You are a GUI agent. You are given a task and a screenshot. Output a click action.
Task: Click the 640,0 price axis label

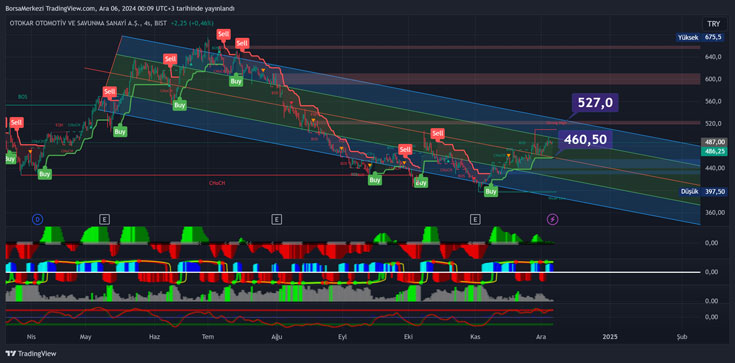click(713, 57)
